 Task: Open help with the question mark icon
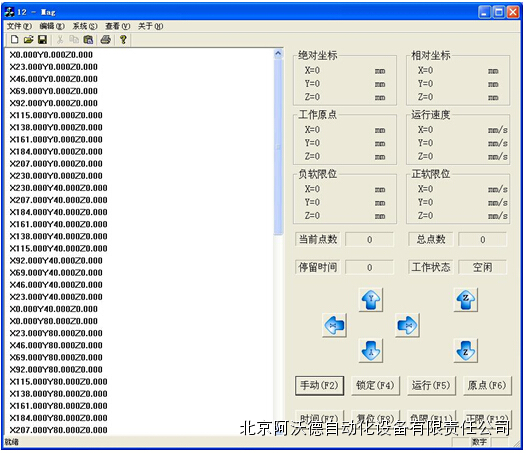click(x=123, y=40)
